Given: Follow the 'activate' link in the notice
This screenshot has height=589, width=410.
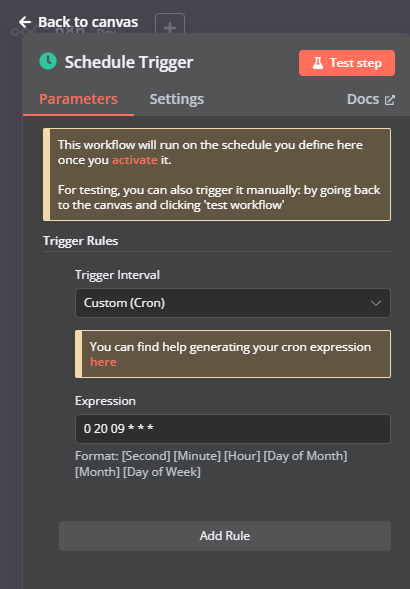Looking at the screenshot, I should [x=135, y=160].
